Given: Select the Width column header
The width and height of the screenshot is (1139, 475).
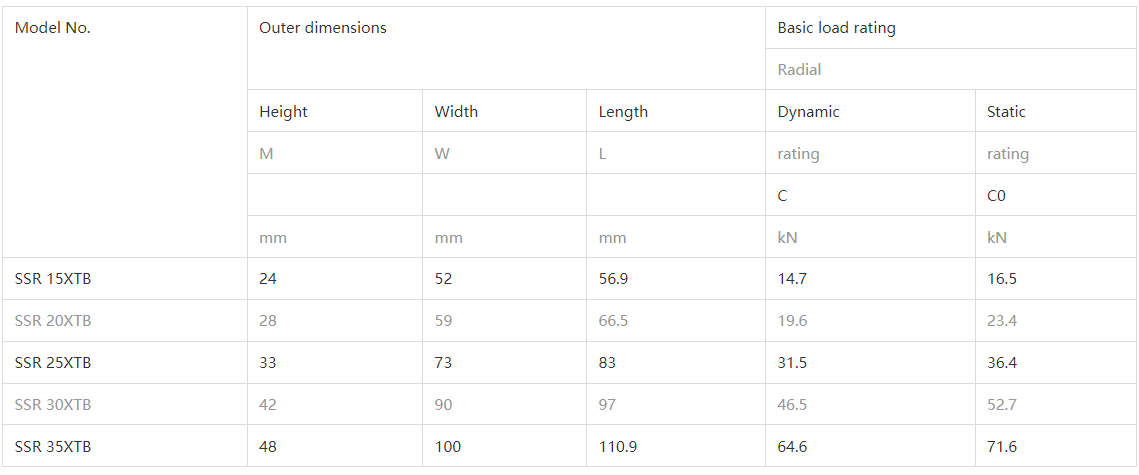Looking at the screenshot, I should (x=456, y=112).
